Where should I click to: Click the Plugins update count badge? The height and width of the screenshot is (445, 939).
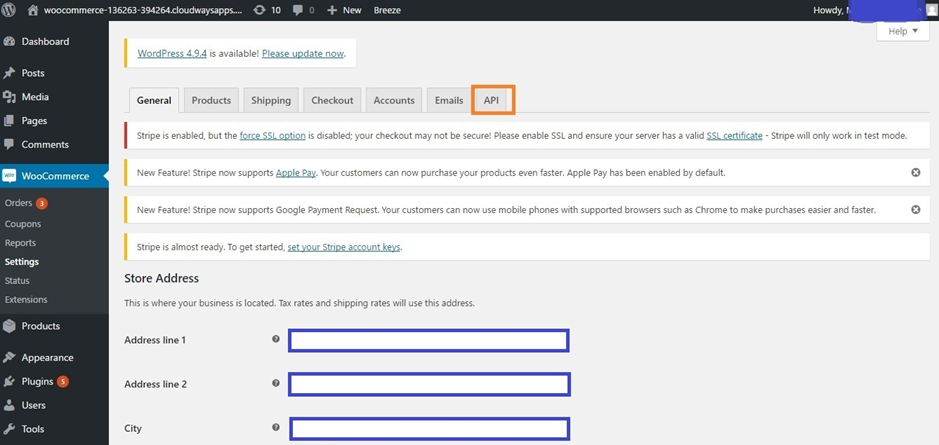(x=62, y=382)
